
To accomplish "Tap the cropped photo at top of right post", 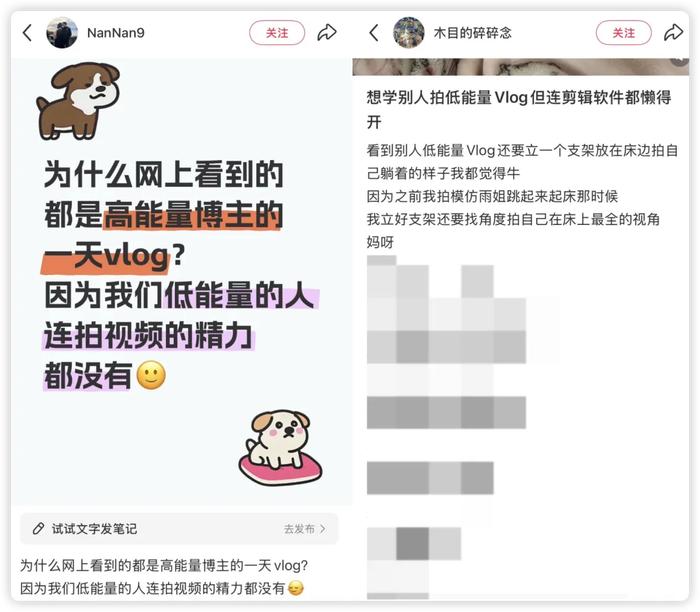I will [520, 67].
